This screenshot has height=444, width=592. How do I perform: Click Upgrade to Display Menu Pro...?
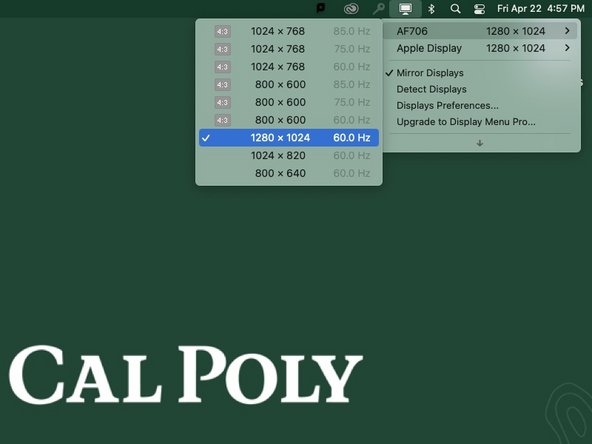480,122
